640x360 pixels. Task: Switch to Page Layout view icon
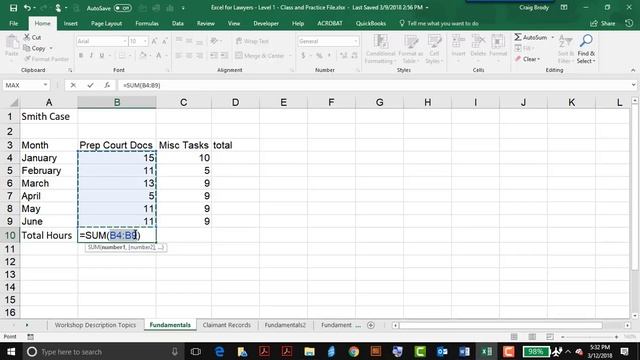532,337
